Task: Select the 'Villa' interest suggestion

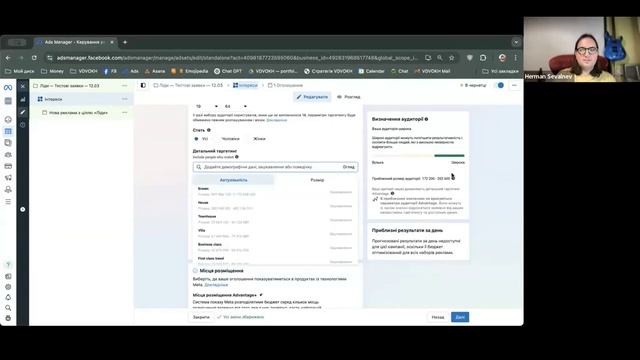Action: pos(276,233)
